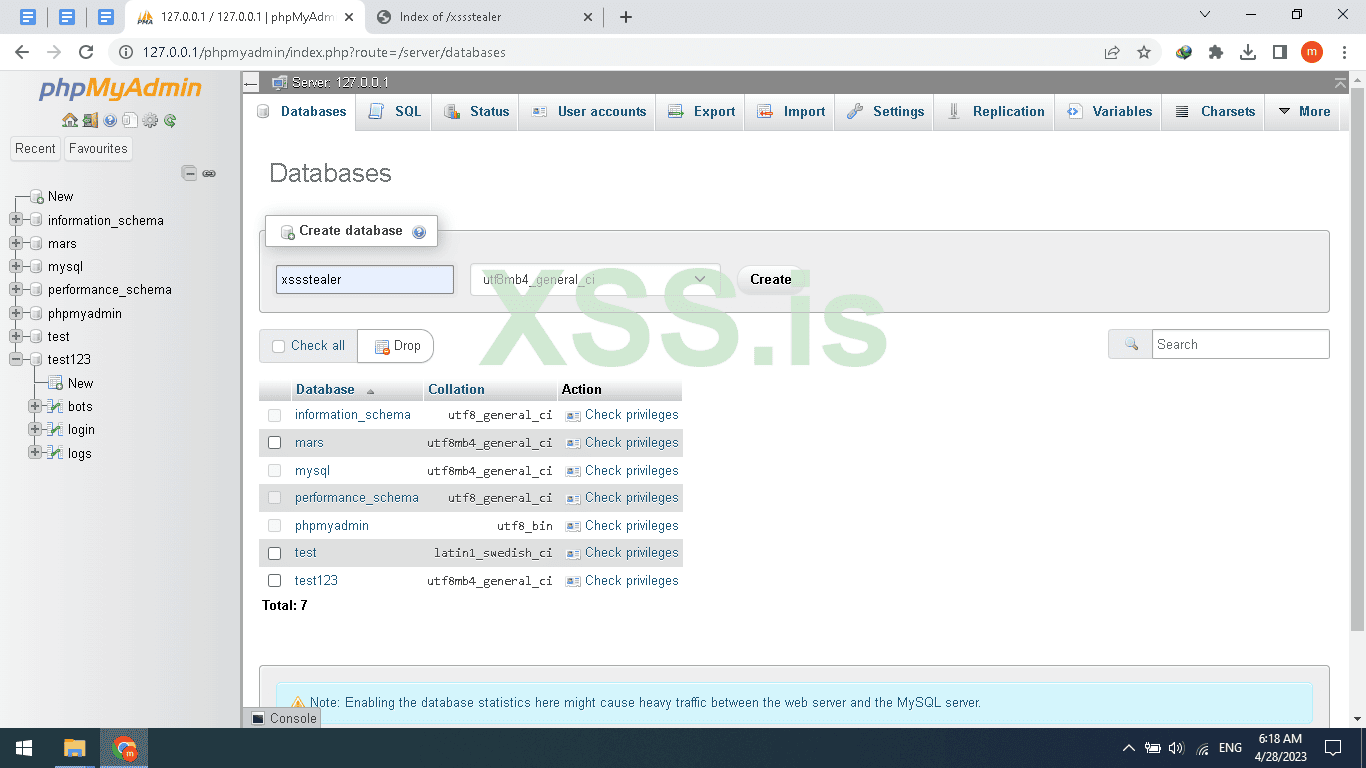Open the User accounts tab
This screenshot has width=1366, height=768.
pyautogui.click(x=588, y=112)
